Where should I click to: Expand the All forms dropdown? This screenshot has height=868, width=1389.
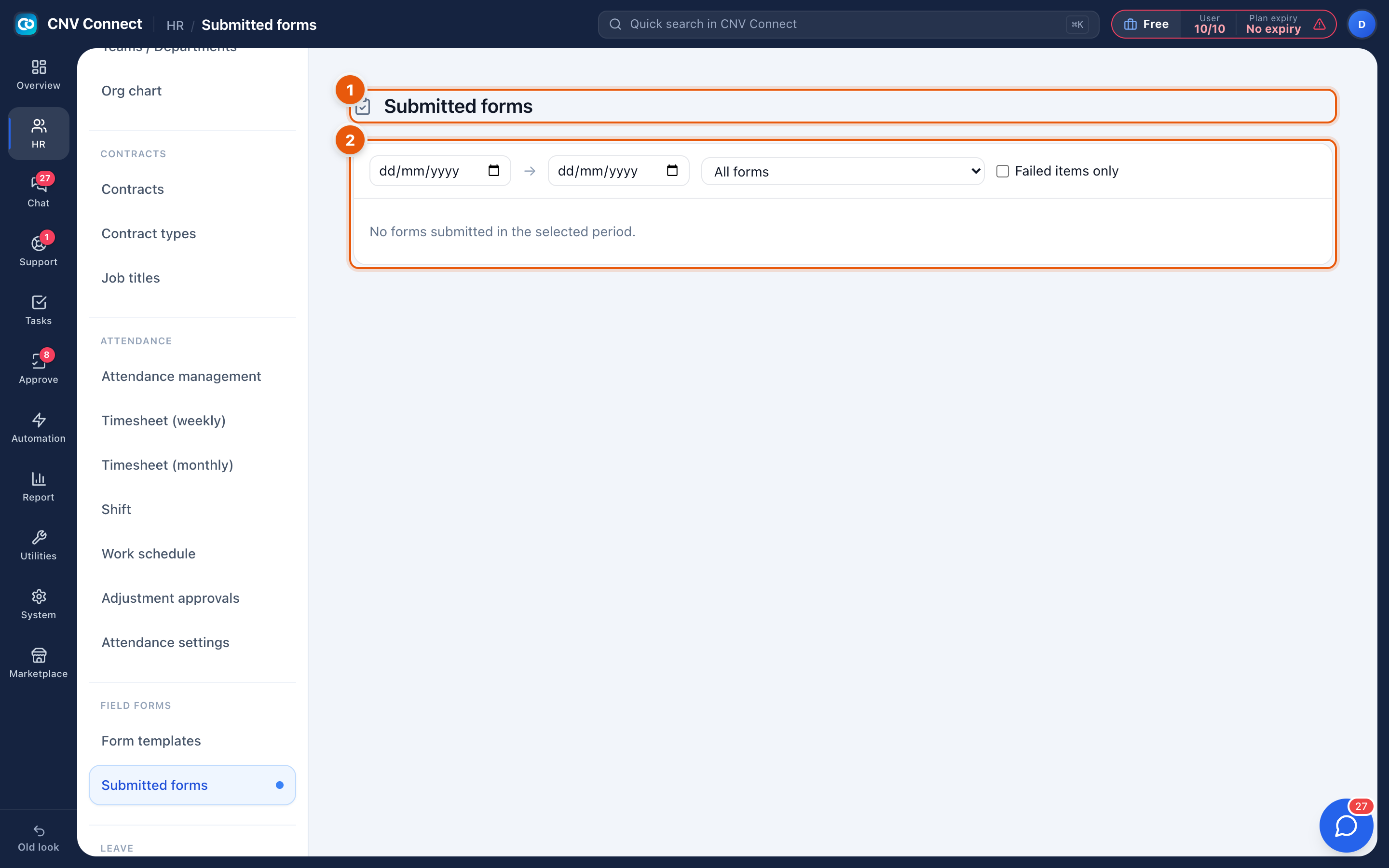coord(843,172)
